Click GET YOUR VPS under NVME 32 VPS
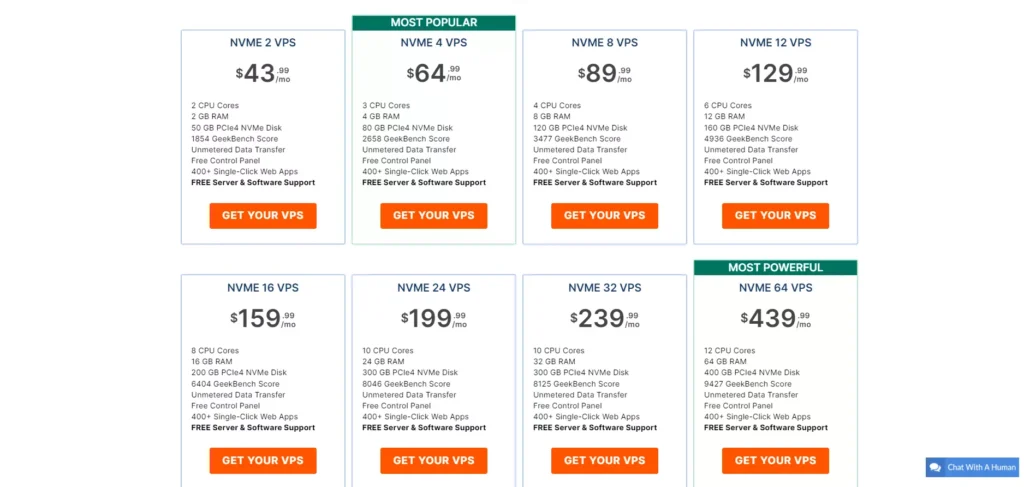This screenshot has height=487, width=1024. [x=605, y=460]
